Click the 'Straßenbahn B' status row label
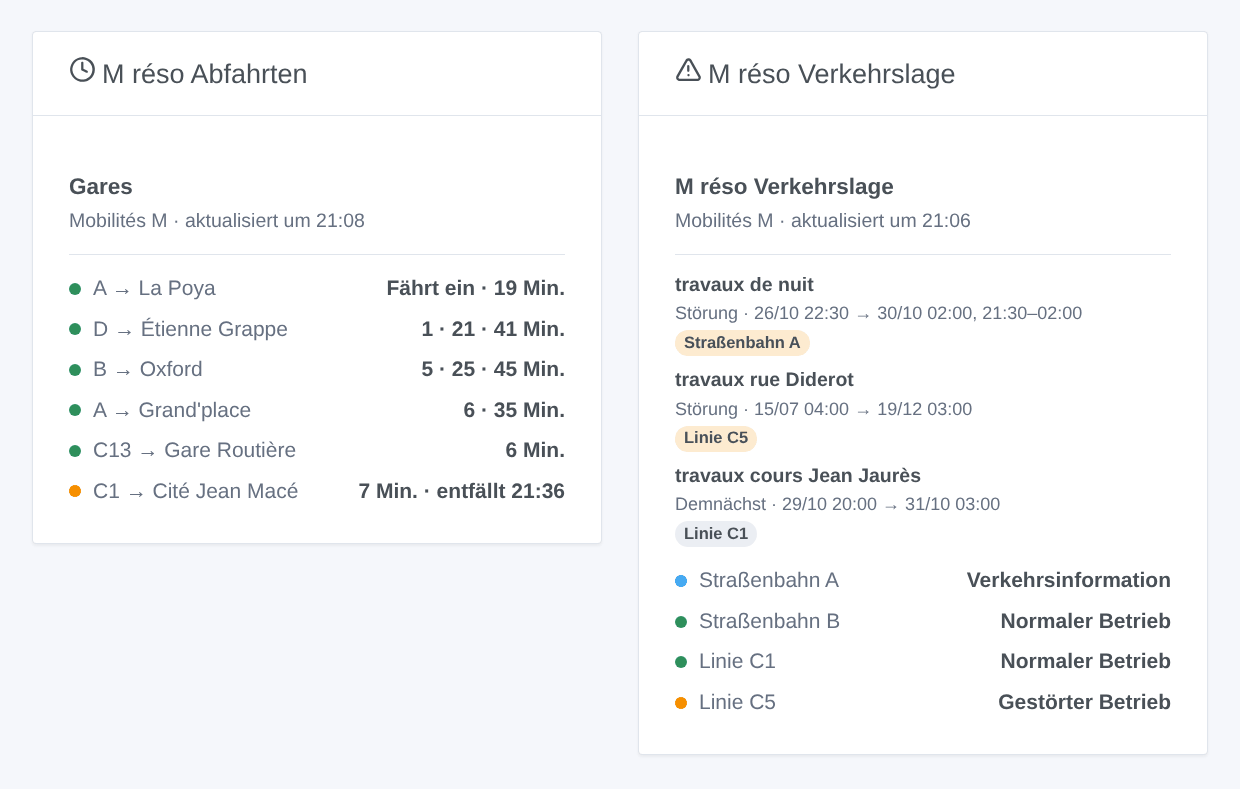Screen dimensions: 1240x789 click(769, 622)
